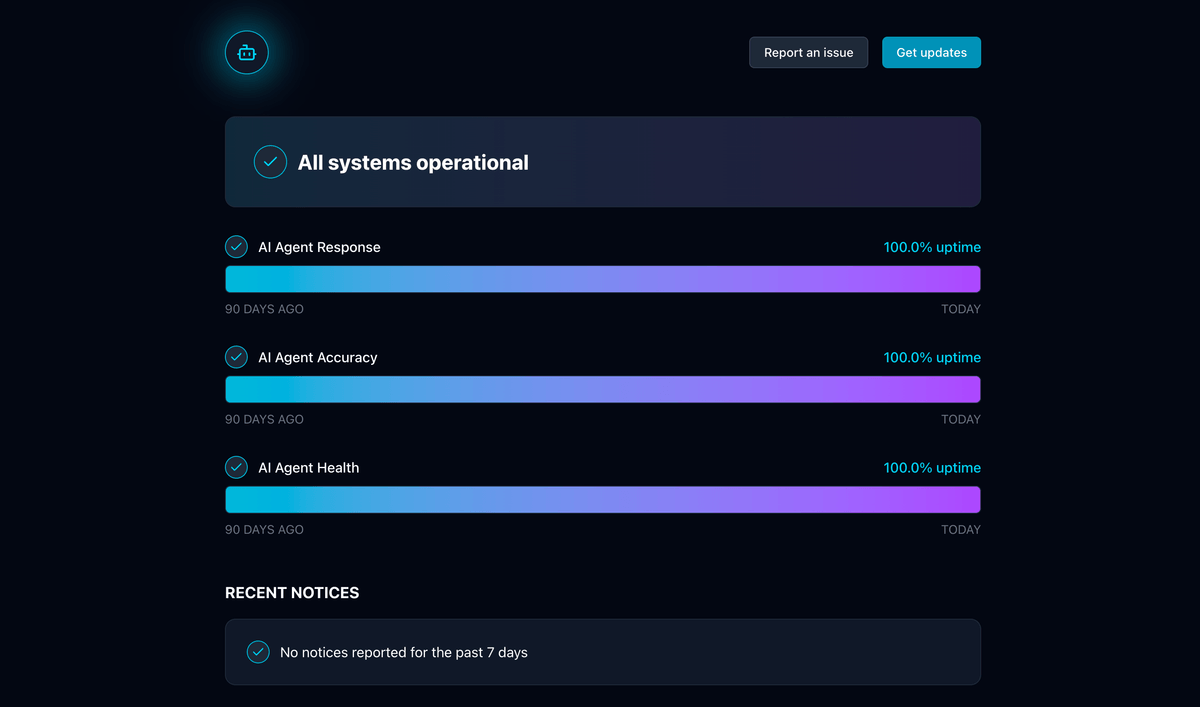Click the AI Agent Health uptime bar
The image size is (1200, 707).
pos(602,499)
